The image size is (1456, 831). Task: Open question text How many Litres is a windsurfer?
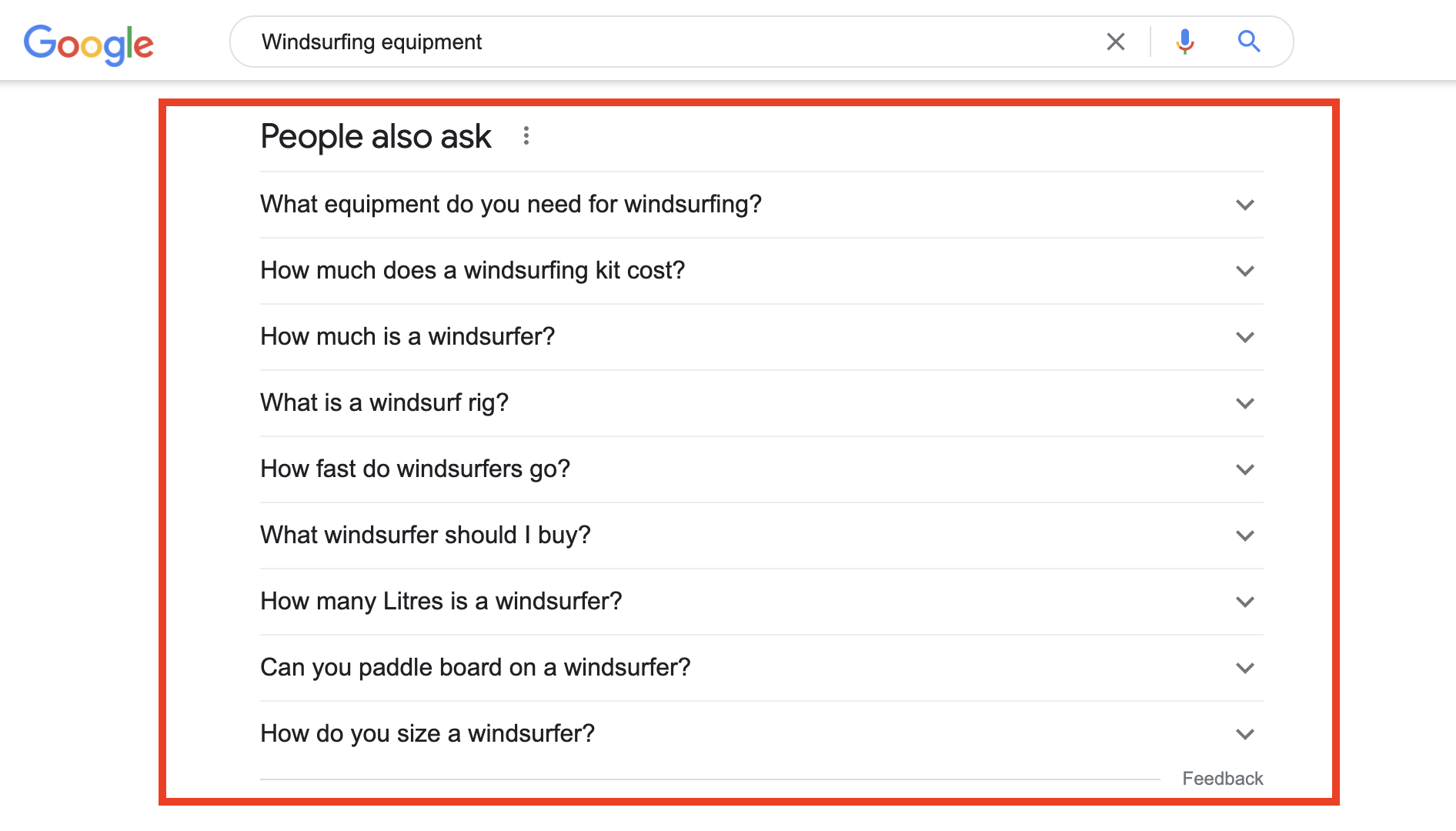(x=441, y=602)
